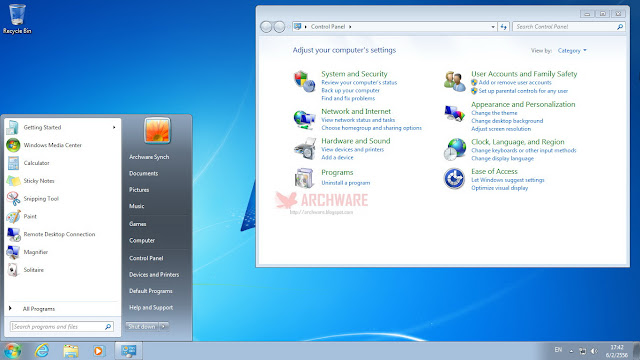Click Adjust screen resolution link

[x=501, y=129]
